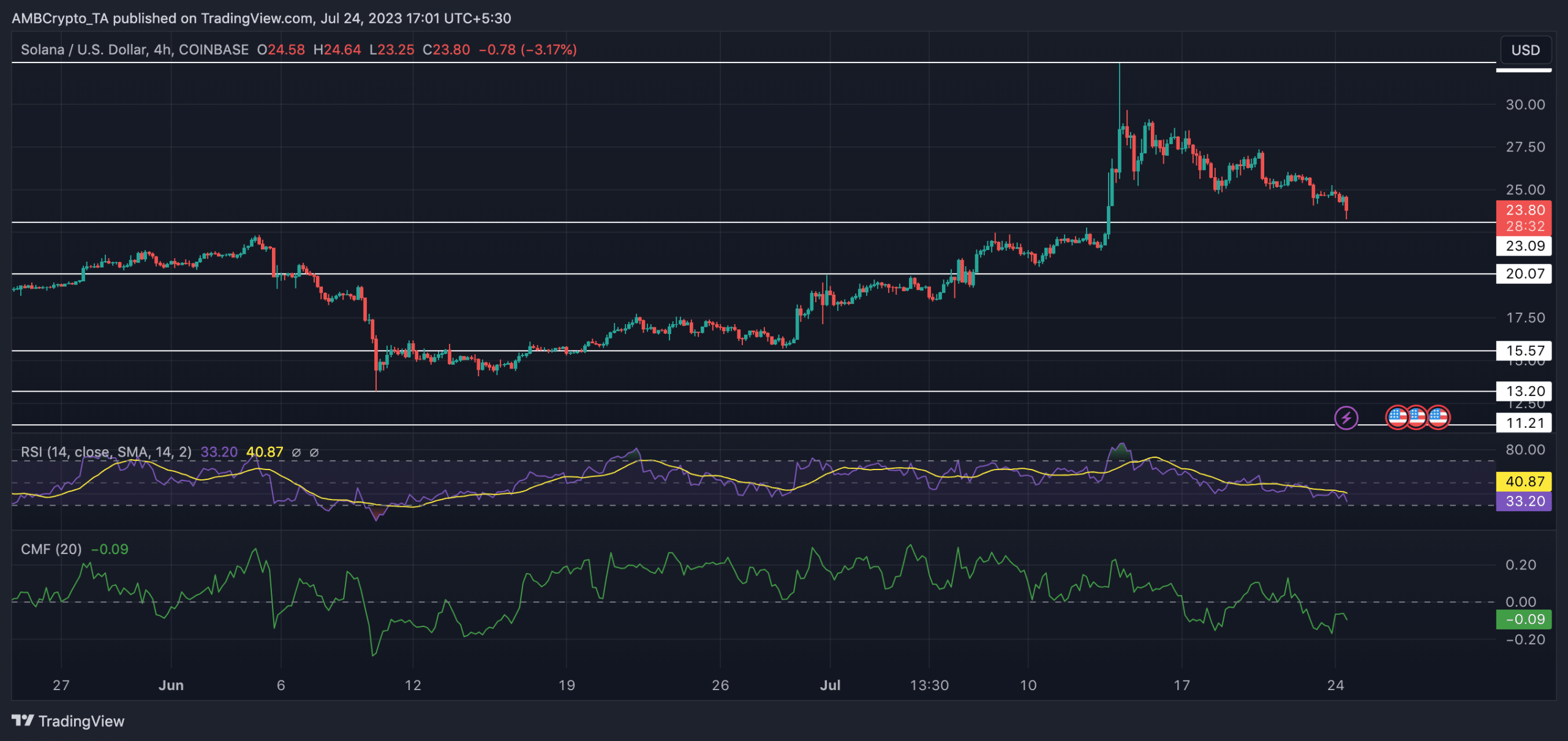Click the purple 33.20 value in RSI legend
The height and width of the screenshot is (741, 1568).
click(x=219, y=452)
